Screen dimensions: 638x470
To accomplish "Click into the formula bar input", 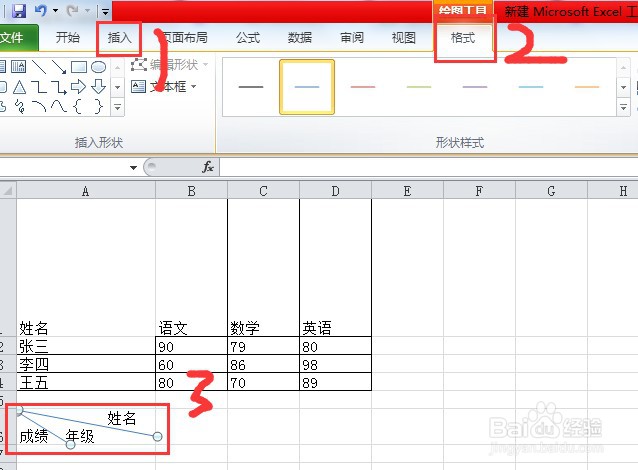I will click(x=429, y=167).
